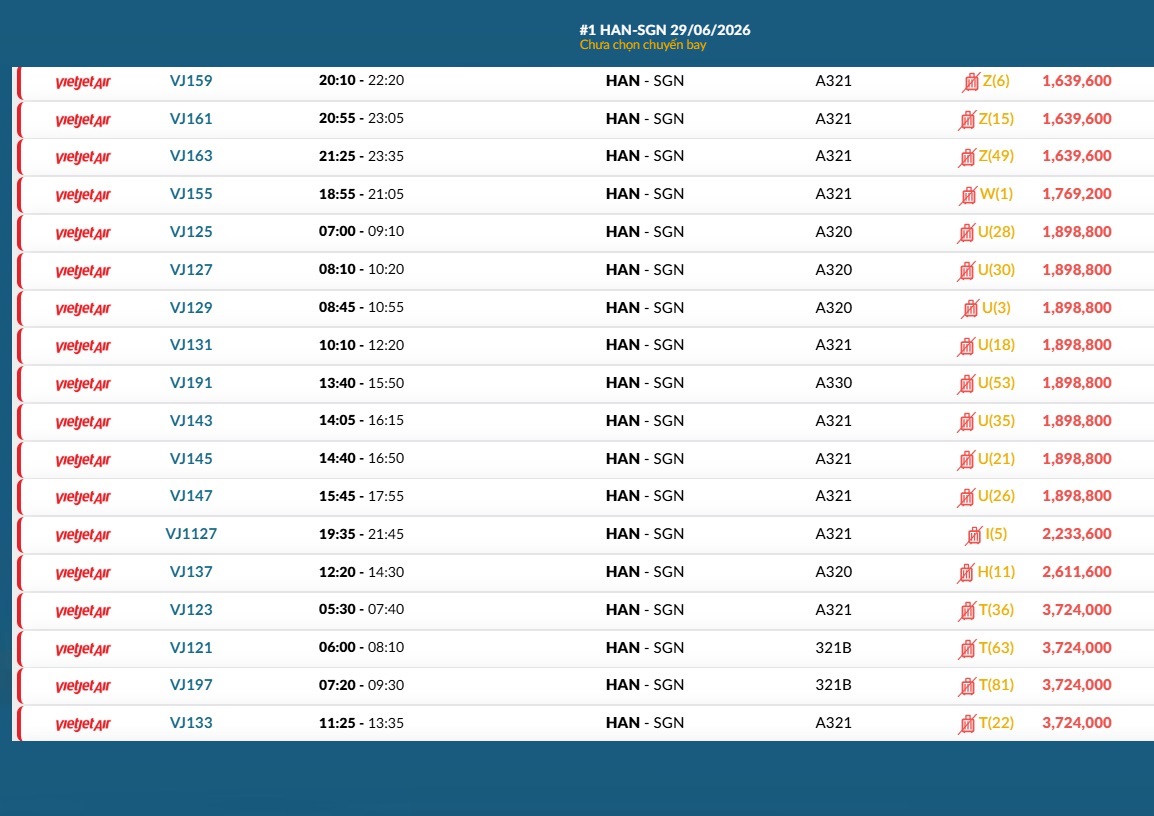Select the fare class T(63) on the VJ121 row
Image resolution: width=1154 pixels, height=816 pixels.
point(996,648)
